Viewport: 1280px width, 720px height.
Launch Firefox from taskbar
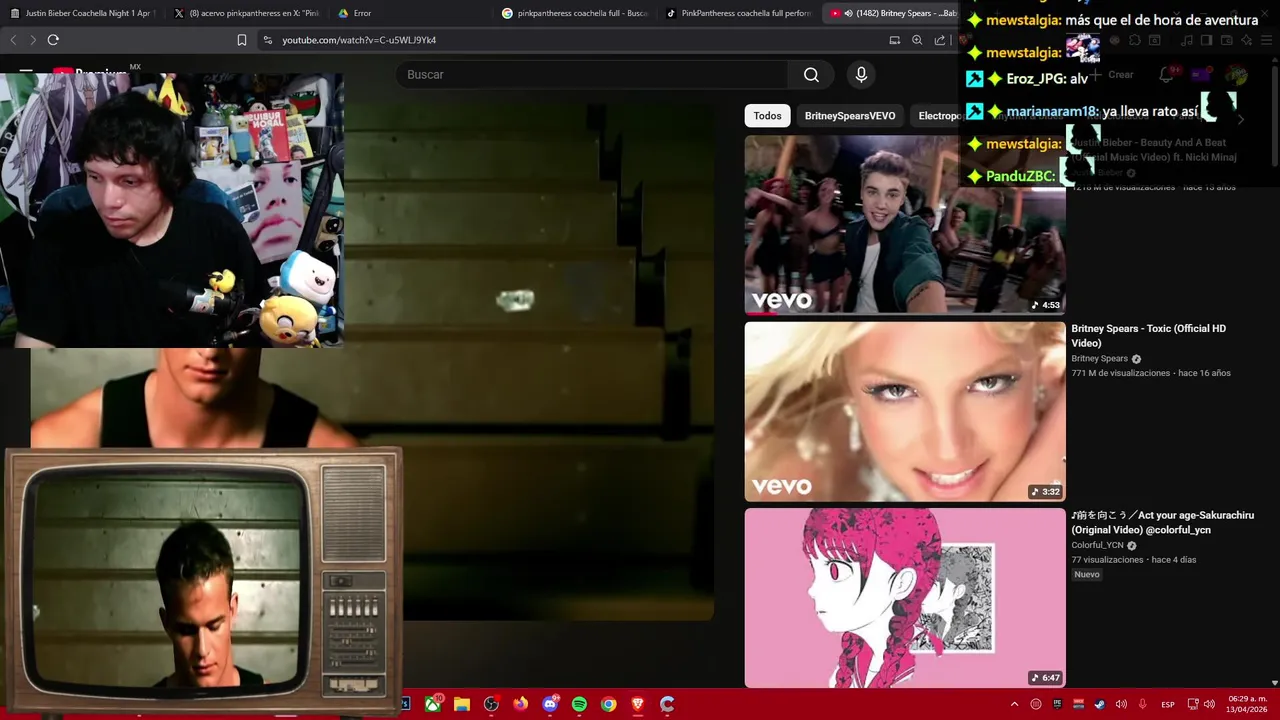click(x=520, y=704)
